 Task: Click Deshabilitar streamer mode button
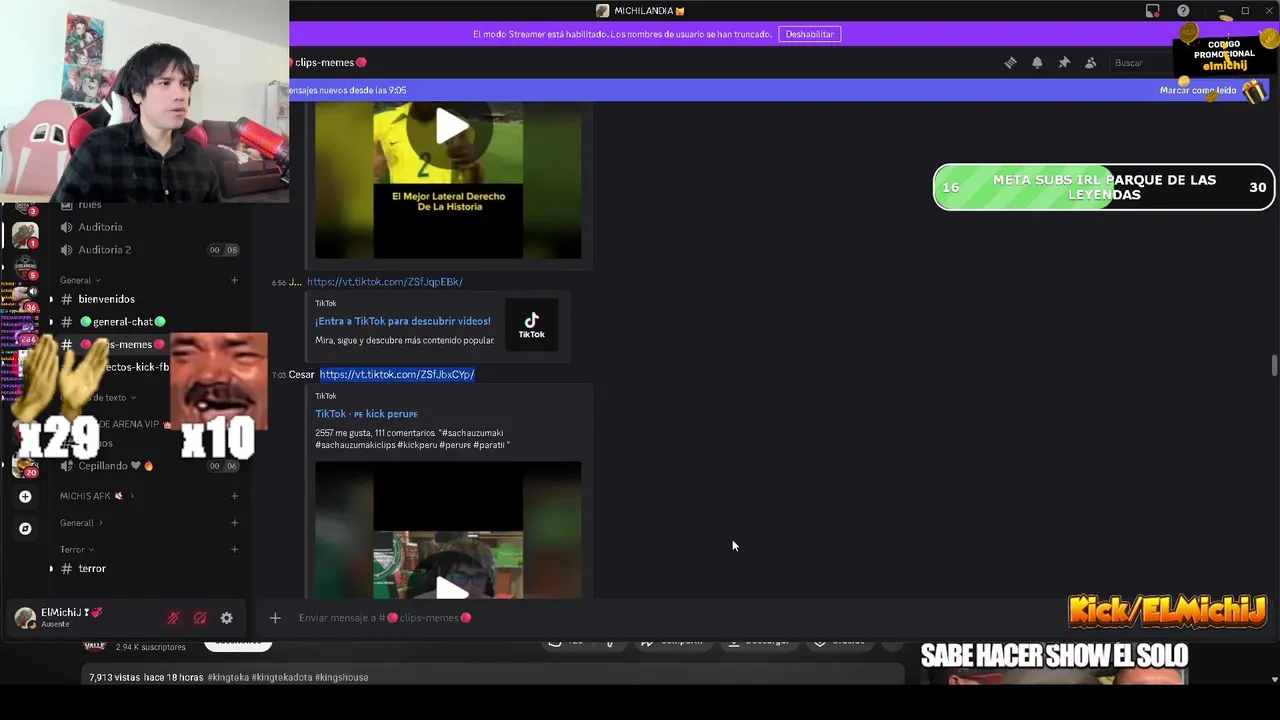tap(810, 34)
